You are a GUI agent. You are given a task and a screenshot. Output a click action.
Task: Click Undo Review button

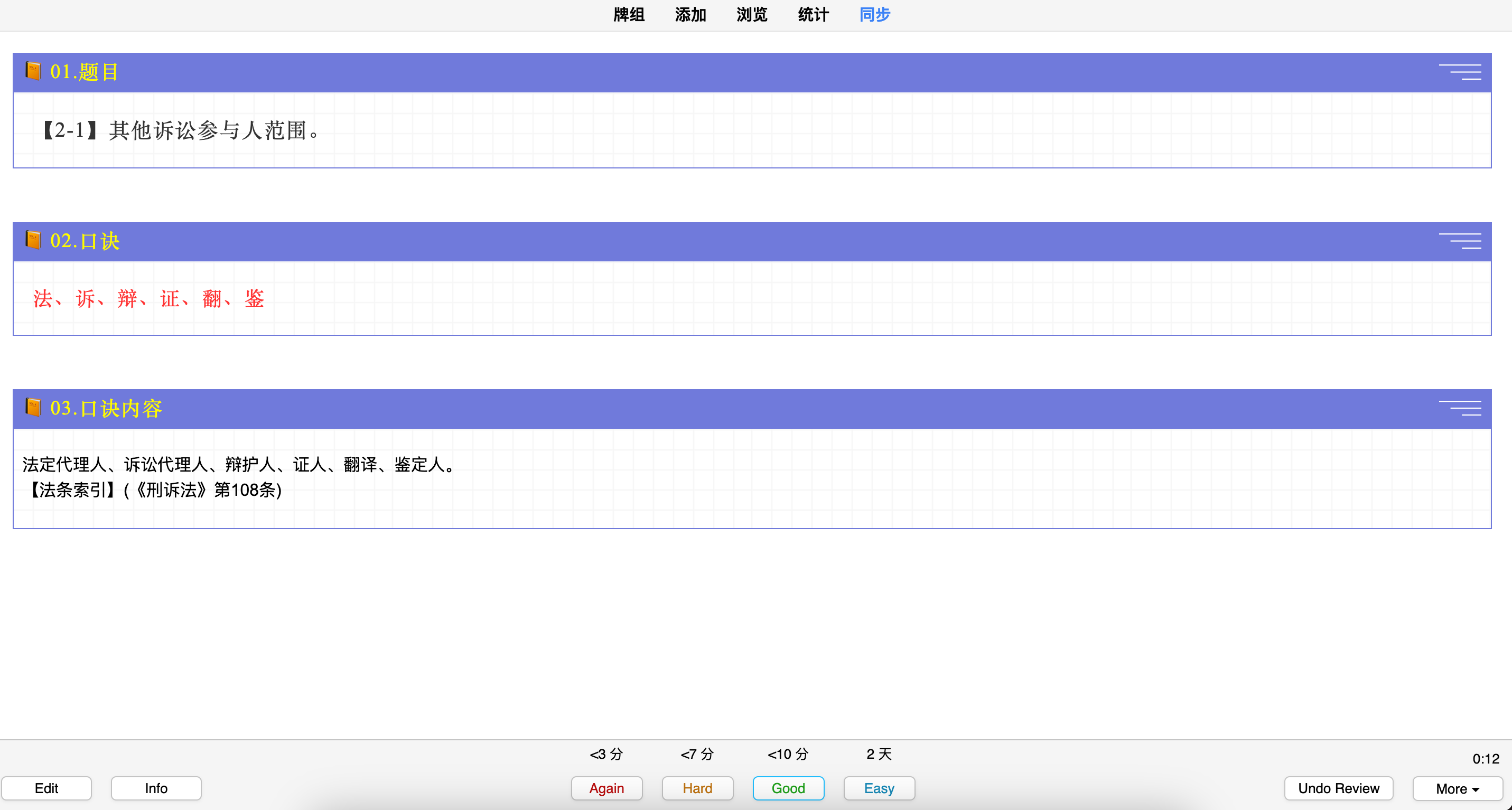click(x=1338, y=788)
